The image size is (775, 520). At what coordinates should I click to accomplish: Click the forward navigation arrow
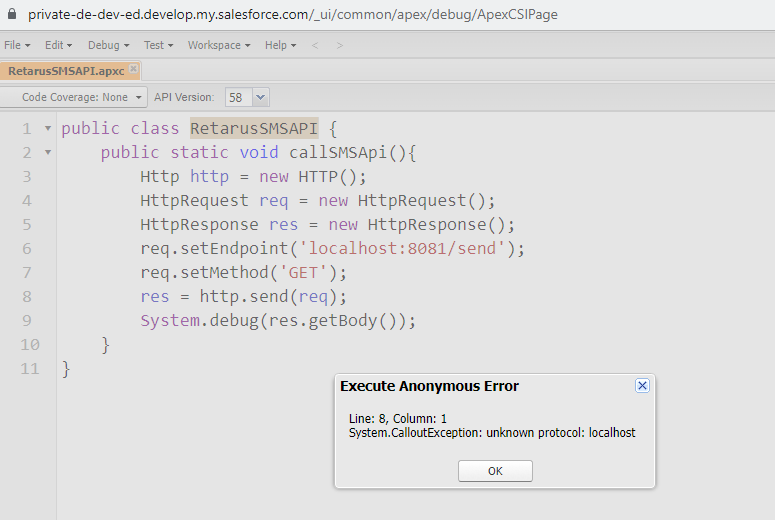click(x=339, y=45)
